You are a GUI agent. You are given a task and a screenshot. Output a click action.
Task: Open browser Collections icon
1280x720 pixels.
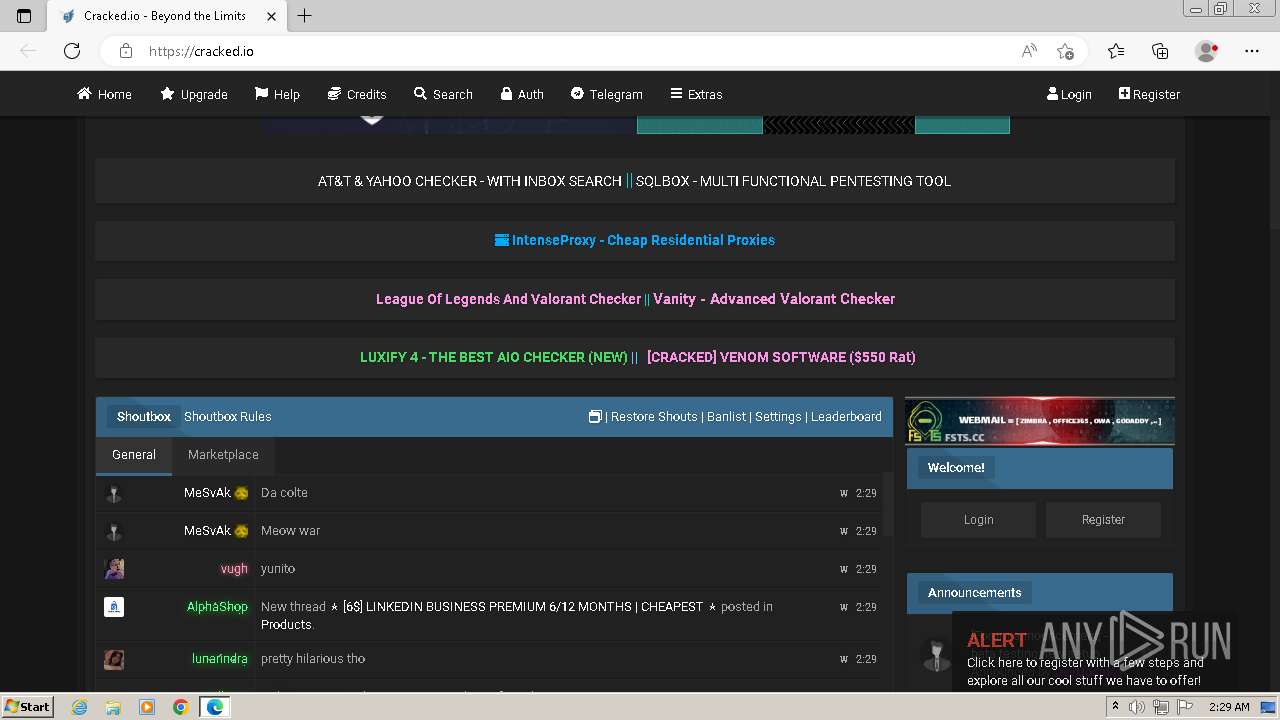(1160, 51)
